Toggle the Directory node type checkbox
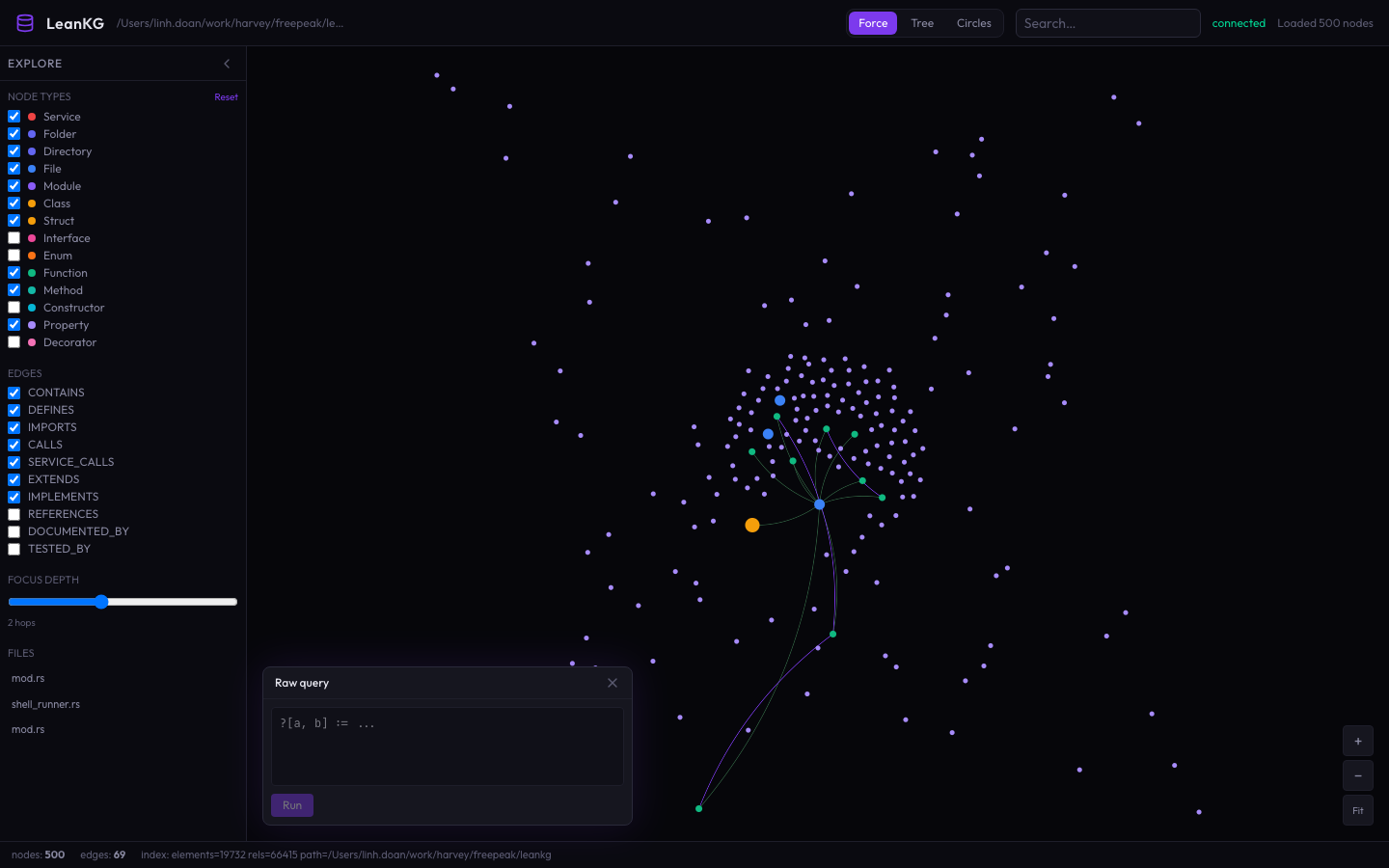 [14, 151]
